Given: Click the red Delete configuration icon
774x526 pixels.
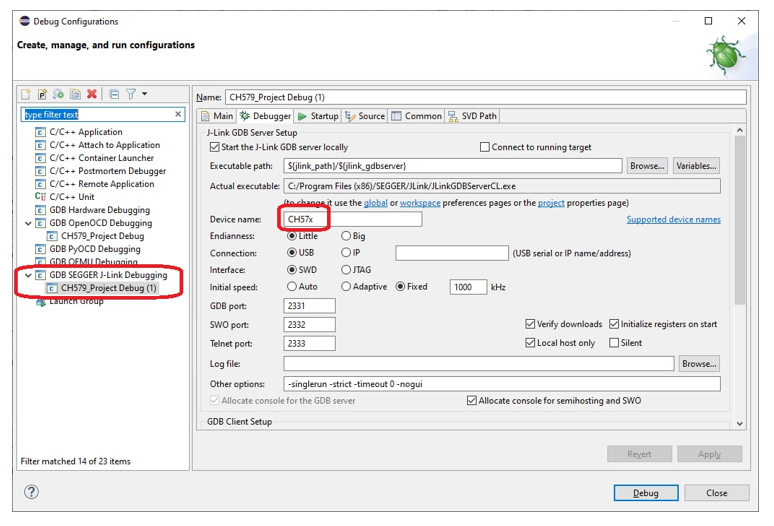Looking at the screenshot, I should [x=92, y=94].
